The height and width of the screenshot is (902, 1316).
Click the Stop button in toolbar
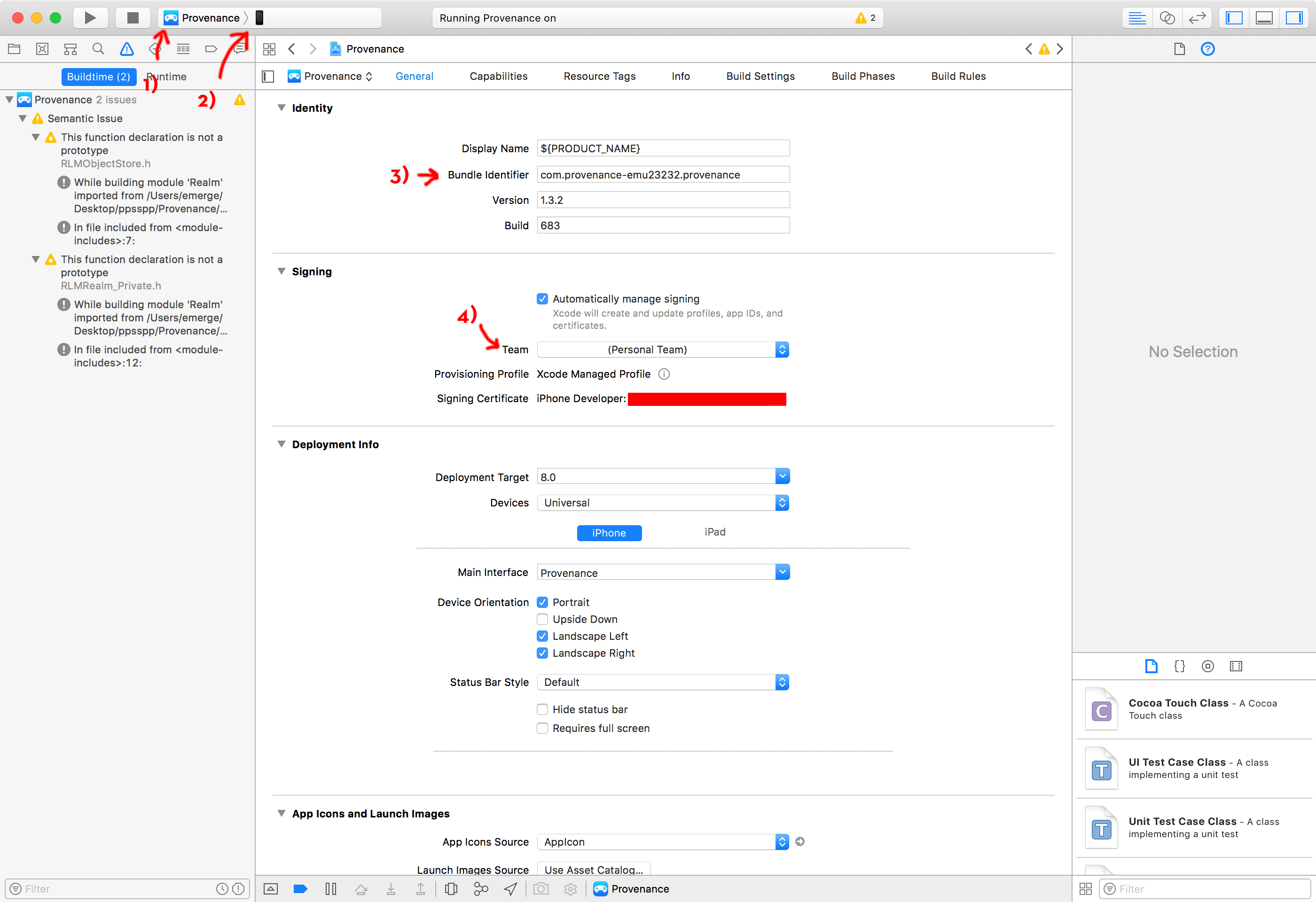pyautogui.click(x=131, y=17)
